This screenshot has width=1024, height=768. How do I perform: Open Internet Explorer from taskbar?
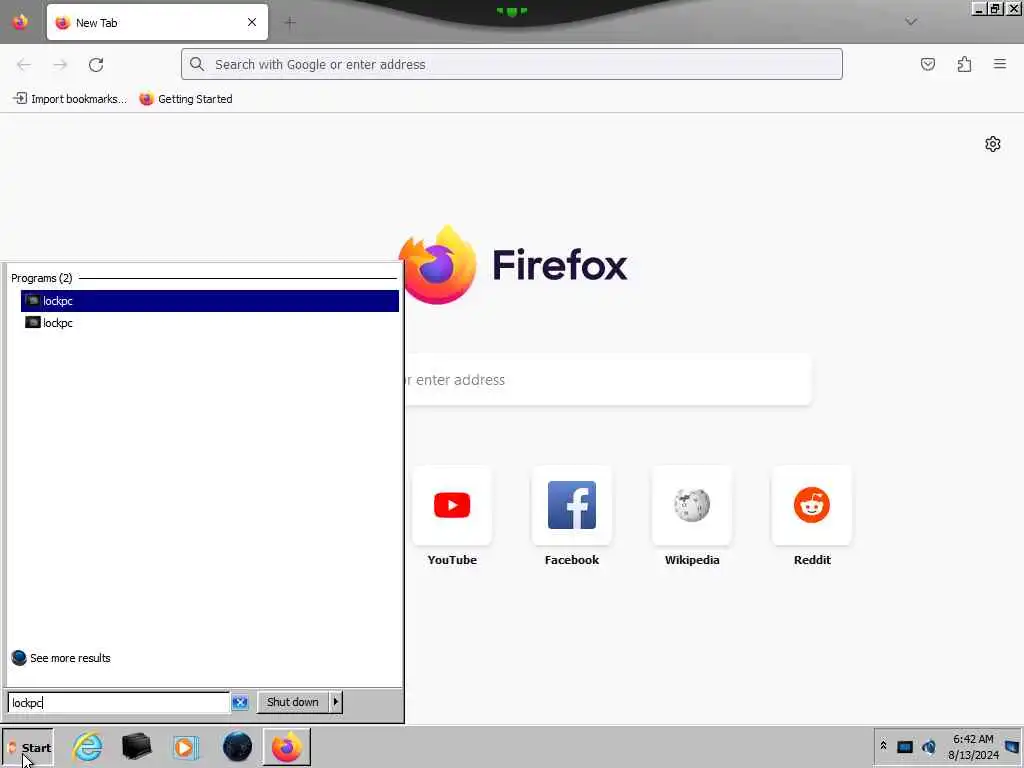point(88,746)
